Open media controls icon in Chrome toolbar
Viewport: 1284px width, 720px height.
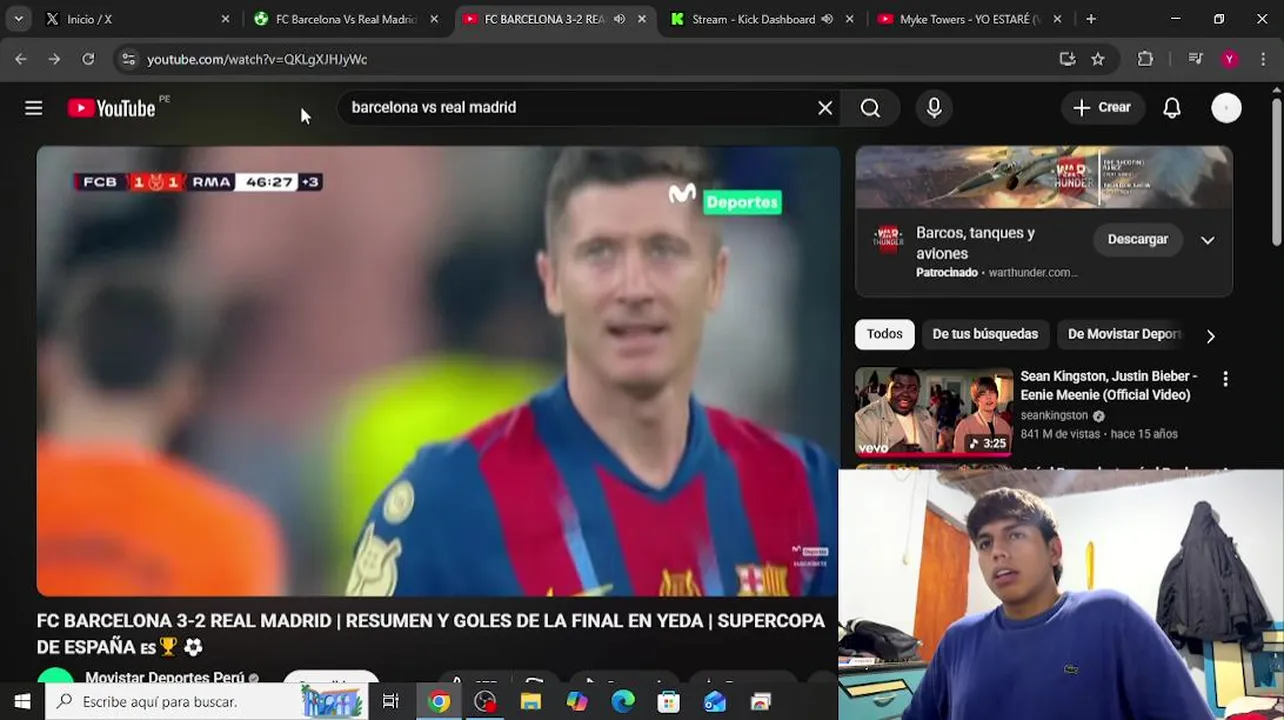click(1195, 59)
